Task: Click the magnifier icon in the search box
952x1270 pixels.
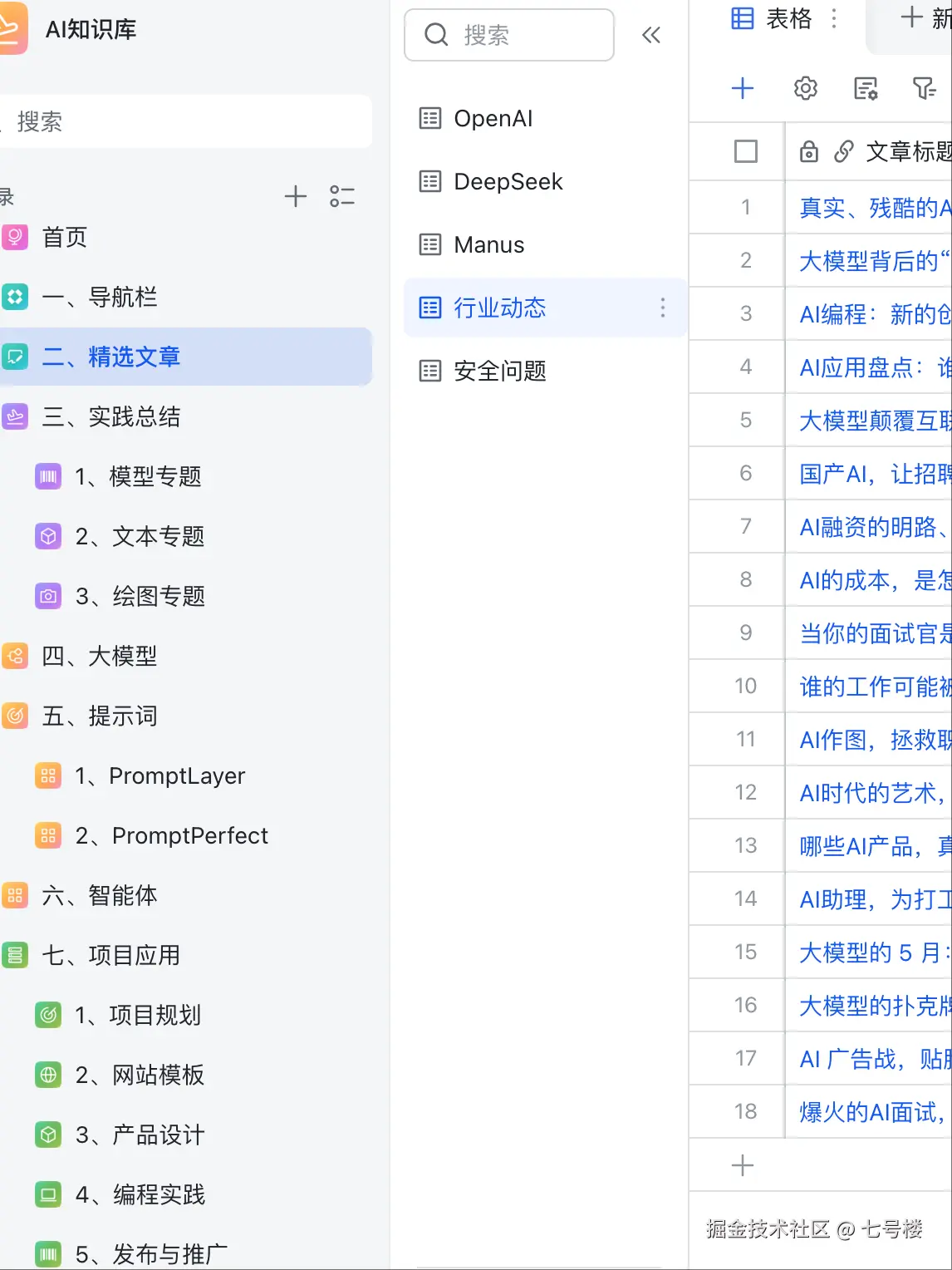Action: pos(436,35)
